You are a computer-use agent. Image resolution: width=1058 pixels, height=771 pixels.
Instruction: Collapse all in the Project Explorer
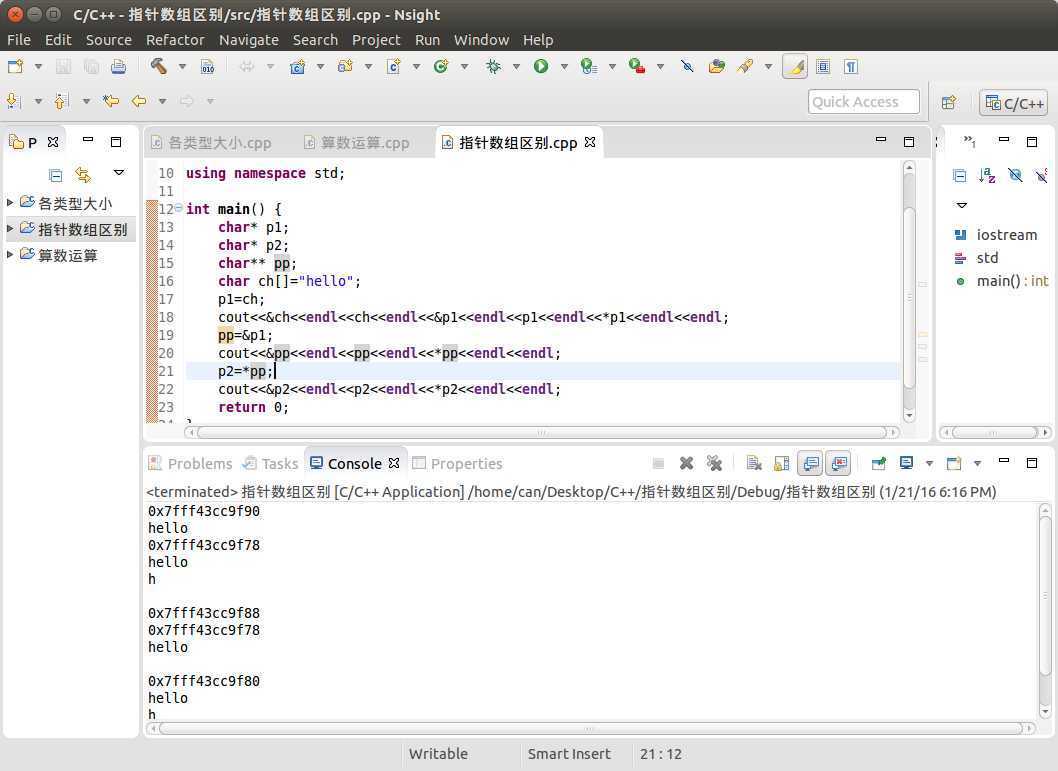coord(55,175)
